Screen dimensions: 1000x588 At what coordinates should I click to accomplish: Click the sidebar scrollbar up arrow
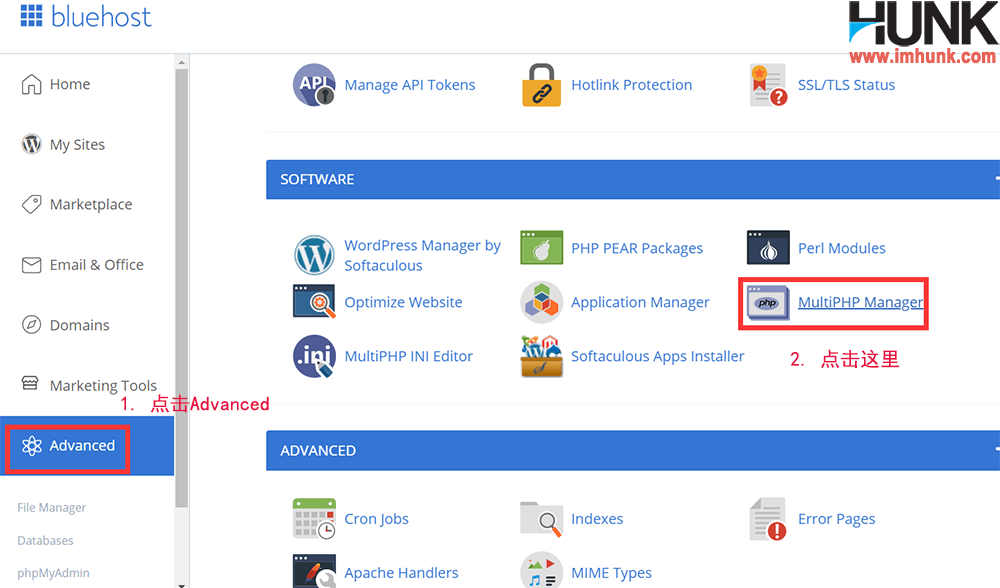click(182, 62)
